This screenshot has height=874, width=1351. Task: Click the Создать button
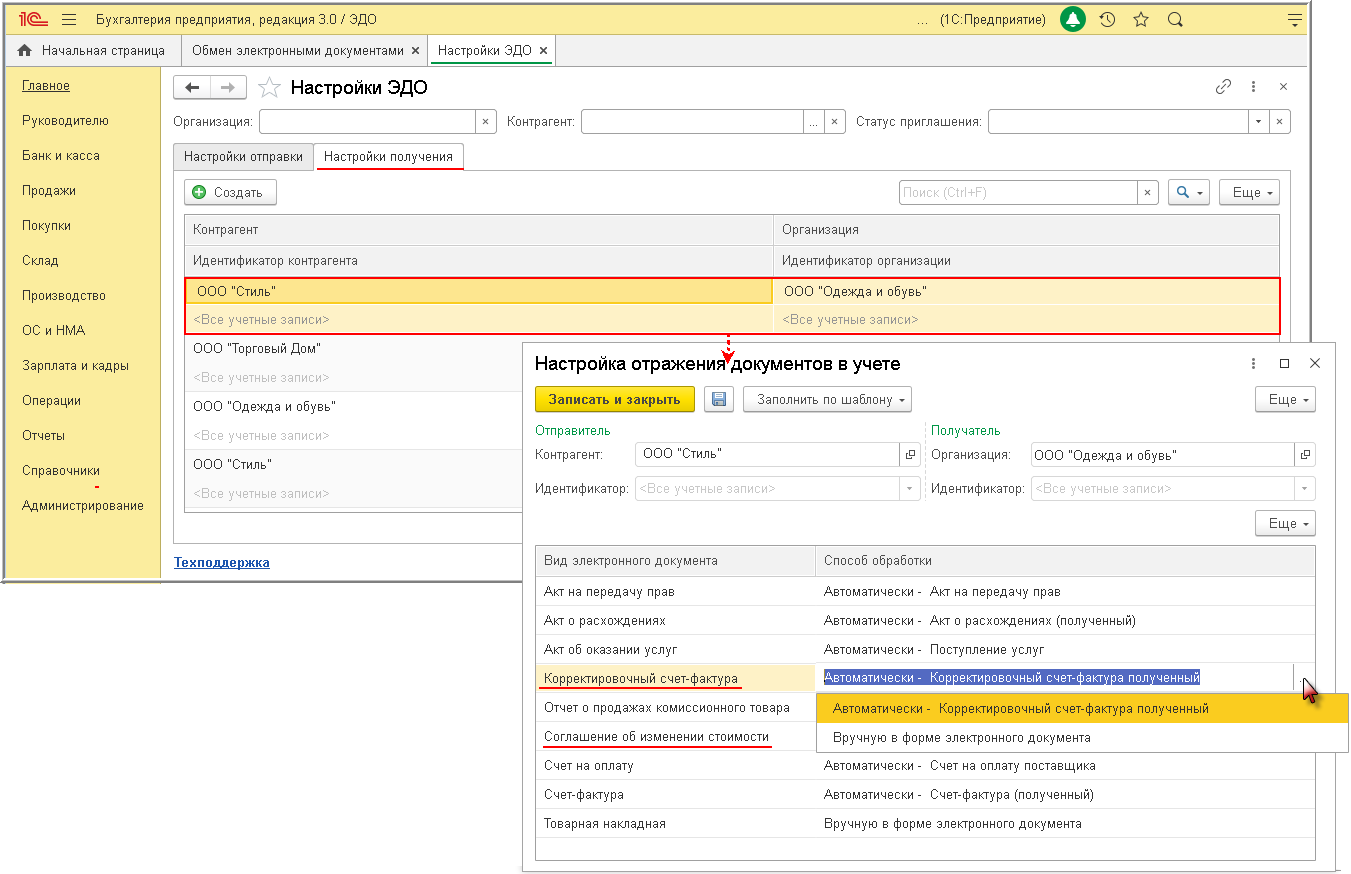click(230, 192)
